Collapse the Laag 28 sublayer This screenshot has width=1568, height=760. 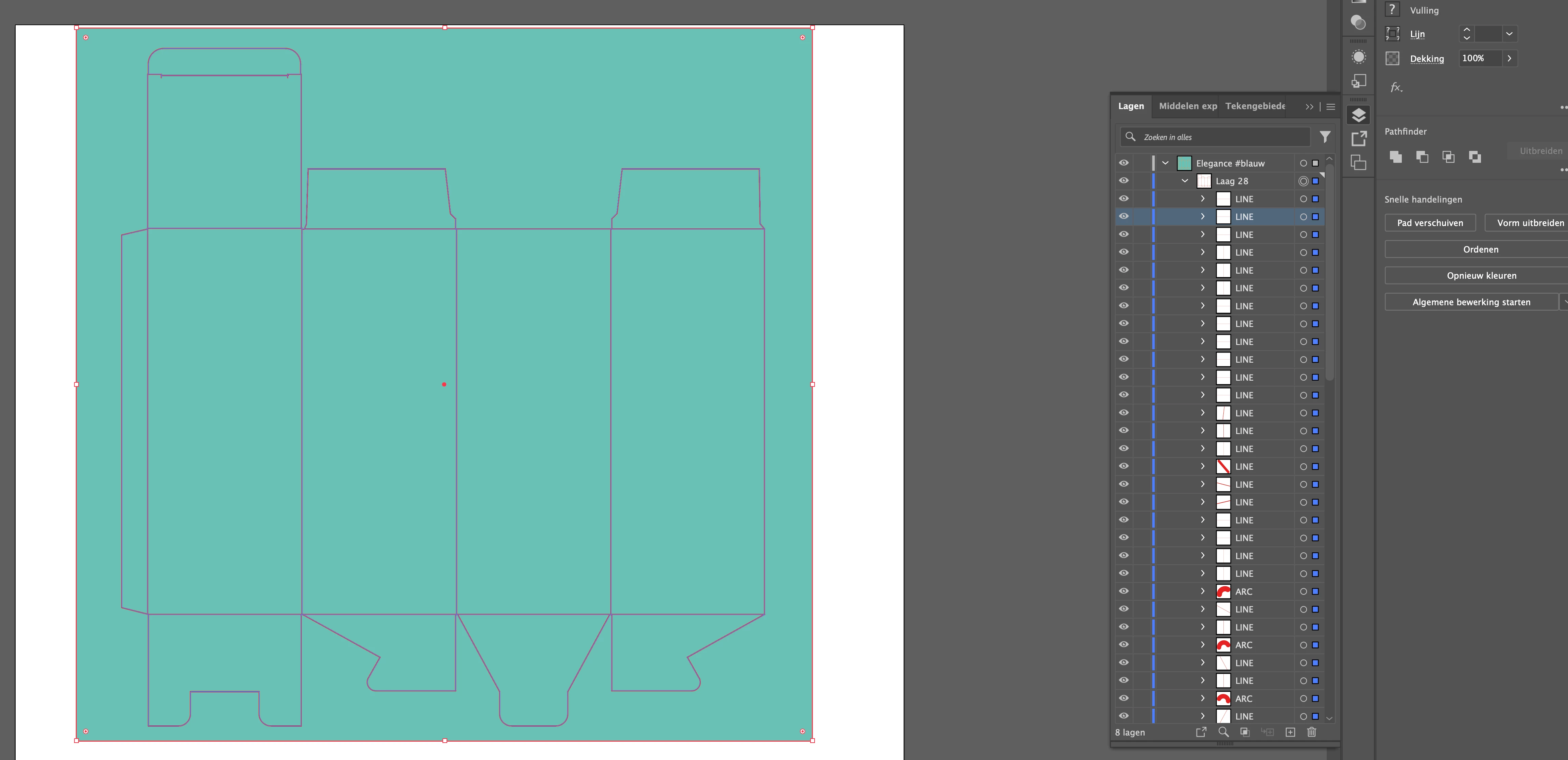(x=1185, y=181)
